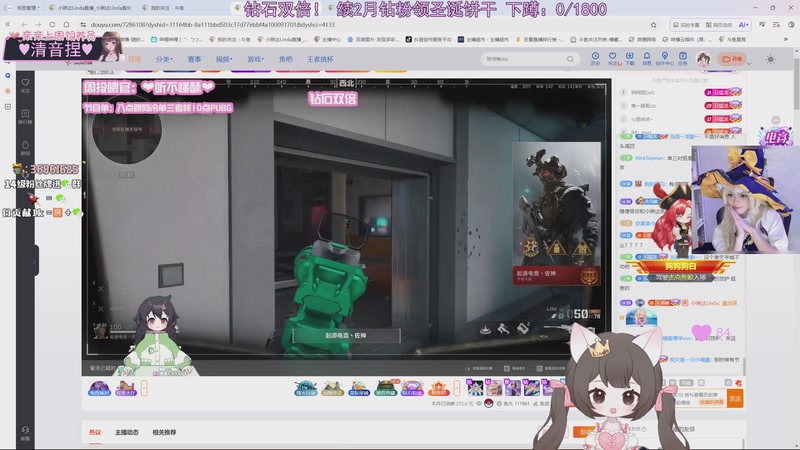Click the AI+ browser button
This screenshot has height=450, width=800.
pyautogui.click(x=743, y=24)
